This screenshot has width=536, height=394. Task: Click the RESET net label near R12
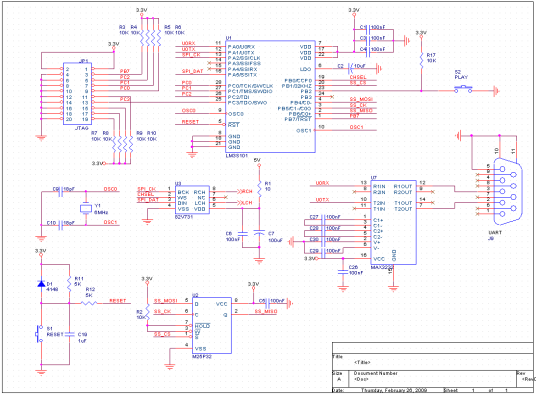(x=118, y=301)
